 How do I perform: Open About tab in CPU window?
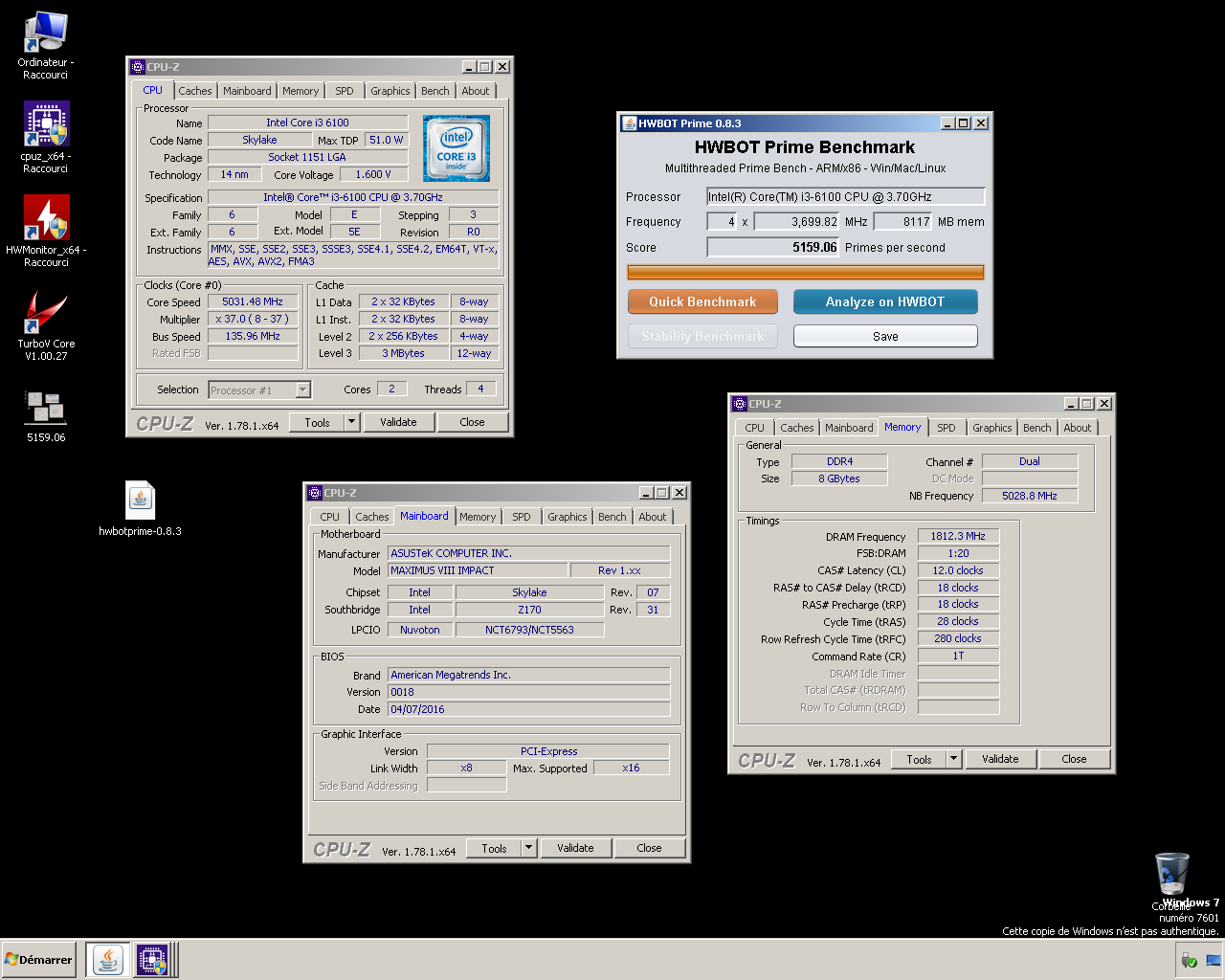[476, 91]
